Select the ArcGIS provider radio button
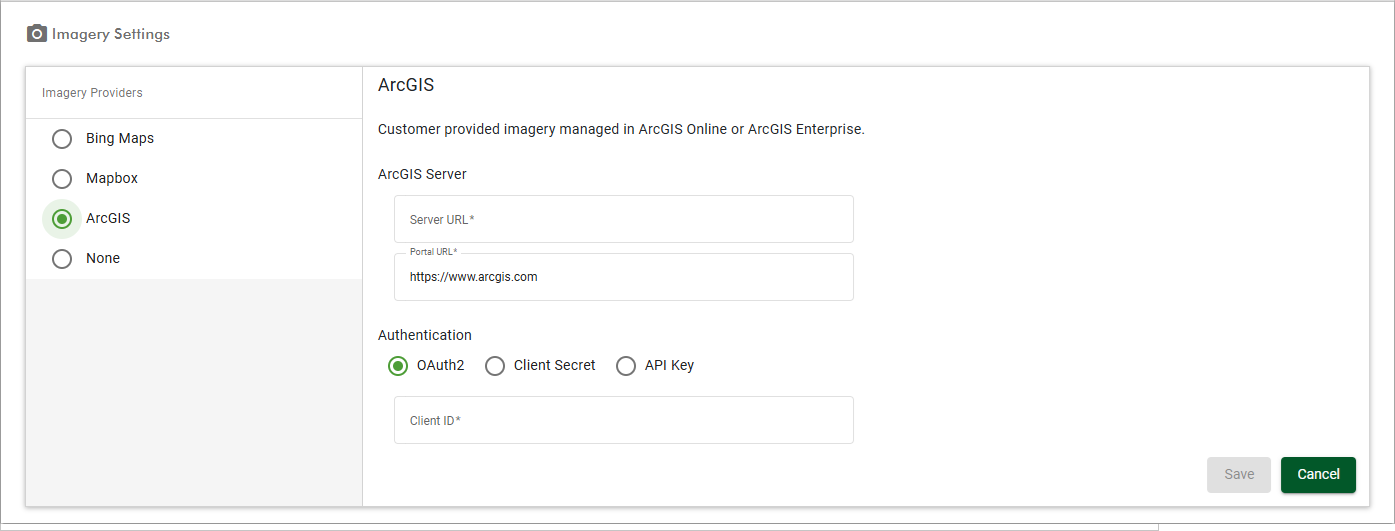 (62, 218)
